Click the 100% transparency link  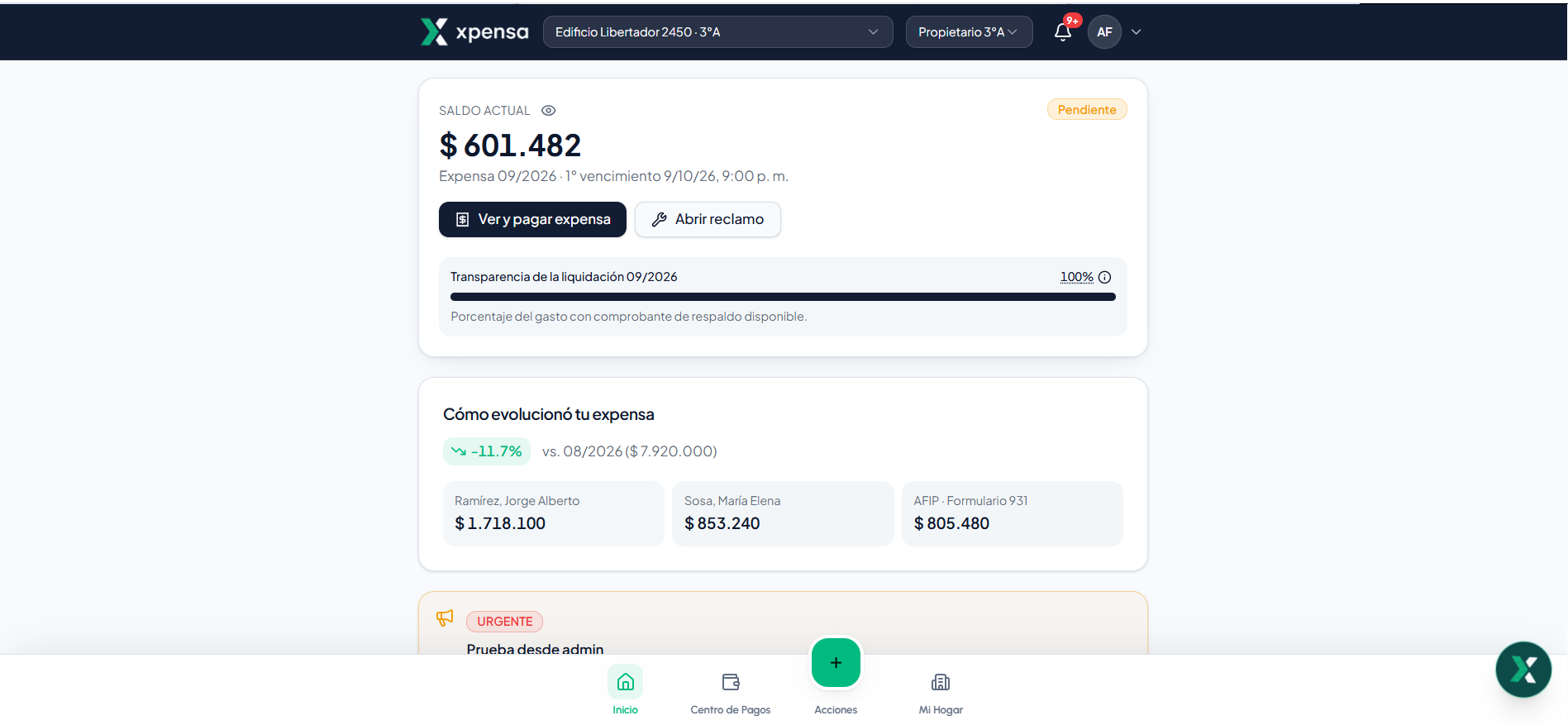pos(1076,277)
